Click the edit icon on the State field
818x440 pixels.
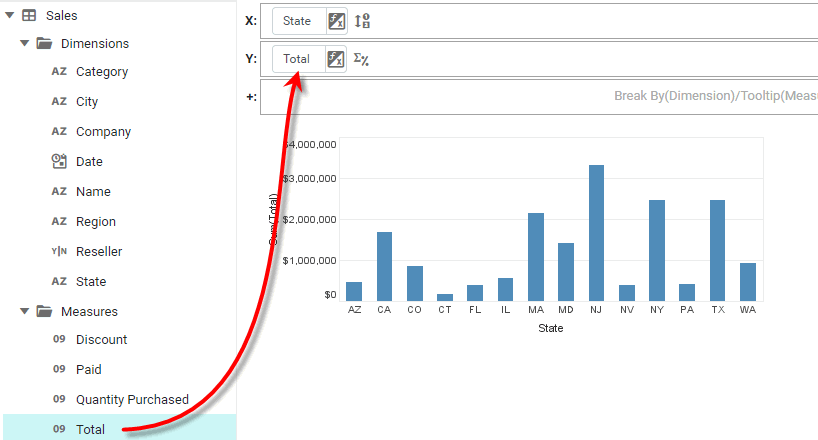point(337,21)
